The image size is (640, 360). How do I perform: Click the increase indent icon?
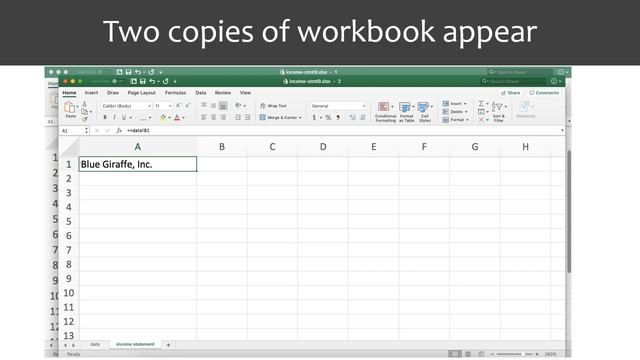coord(247,118)
